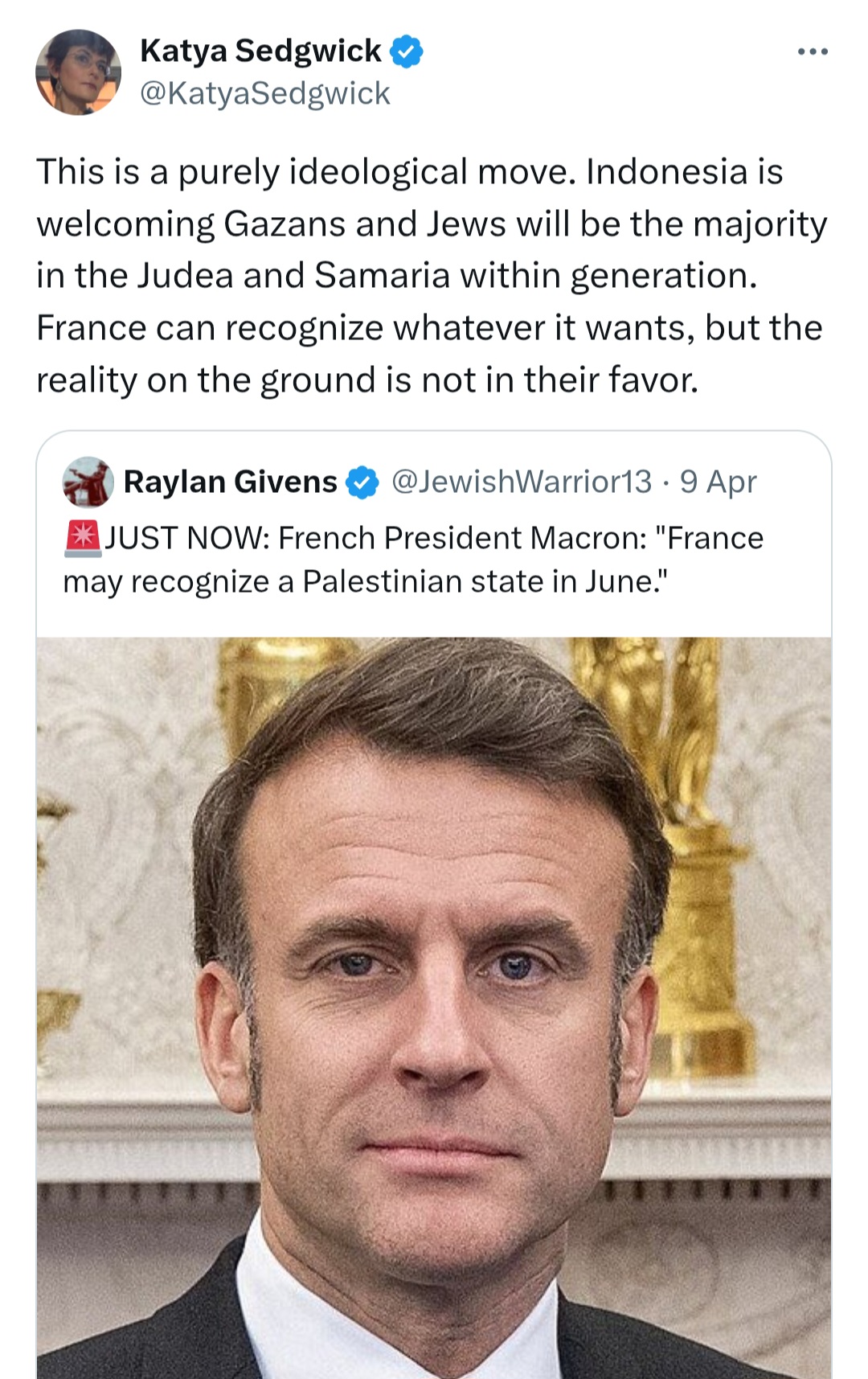Click Raylan Givens' avatar in quoted tweet
Viewport: 868px width, 1379px height.
coord(88,482)
